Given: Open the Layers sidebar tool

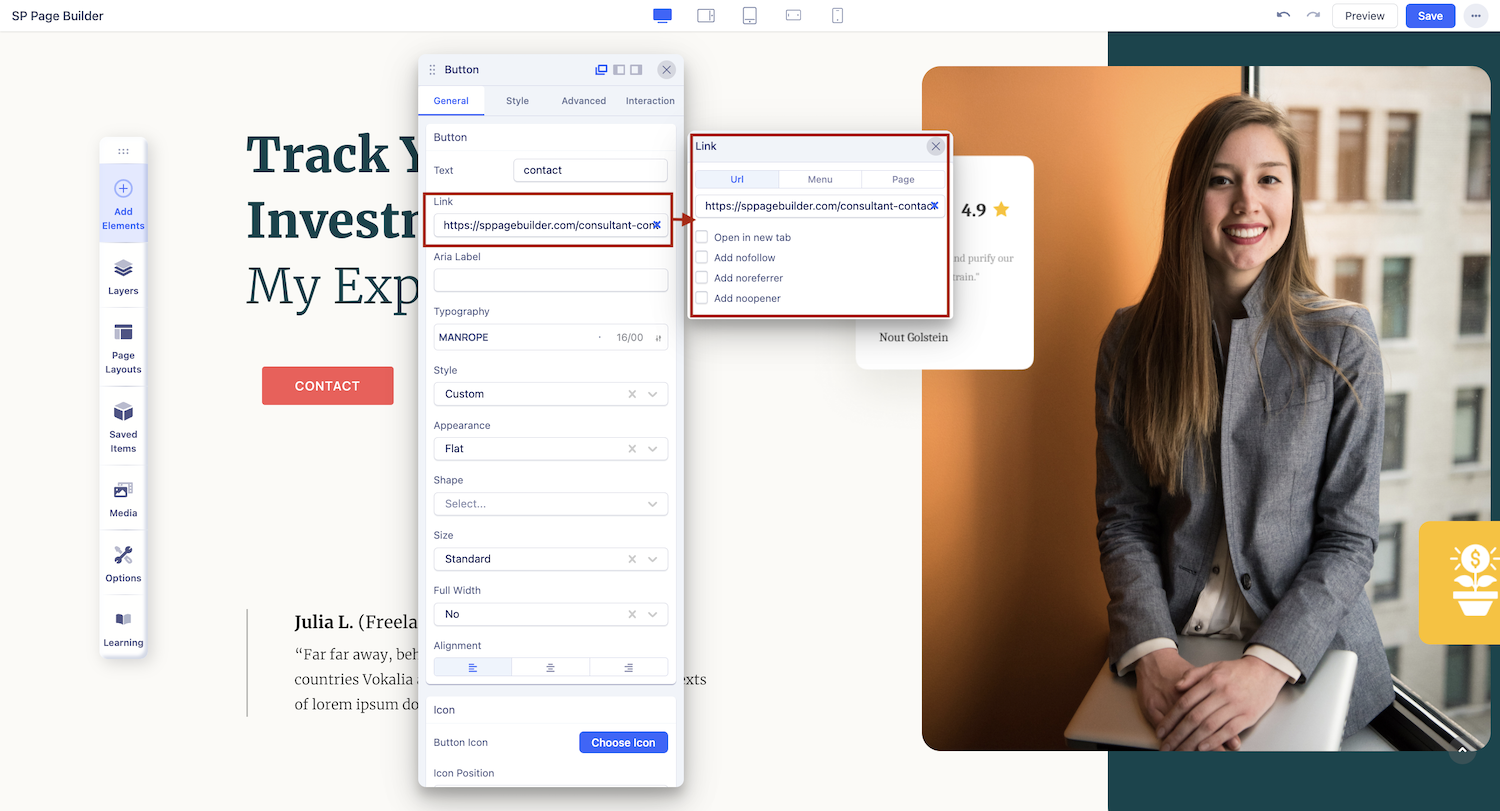Looking at the screenshot, I should pos(123,277).
